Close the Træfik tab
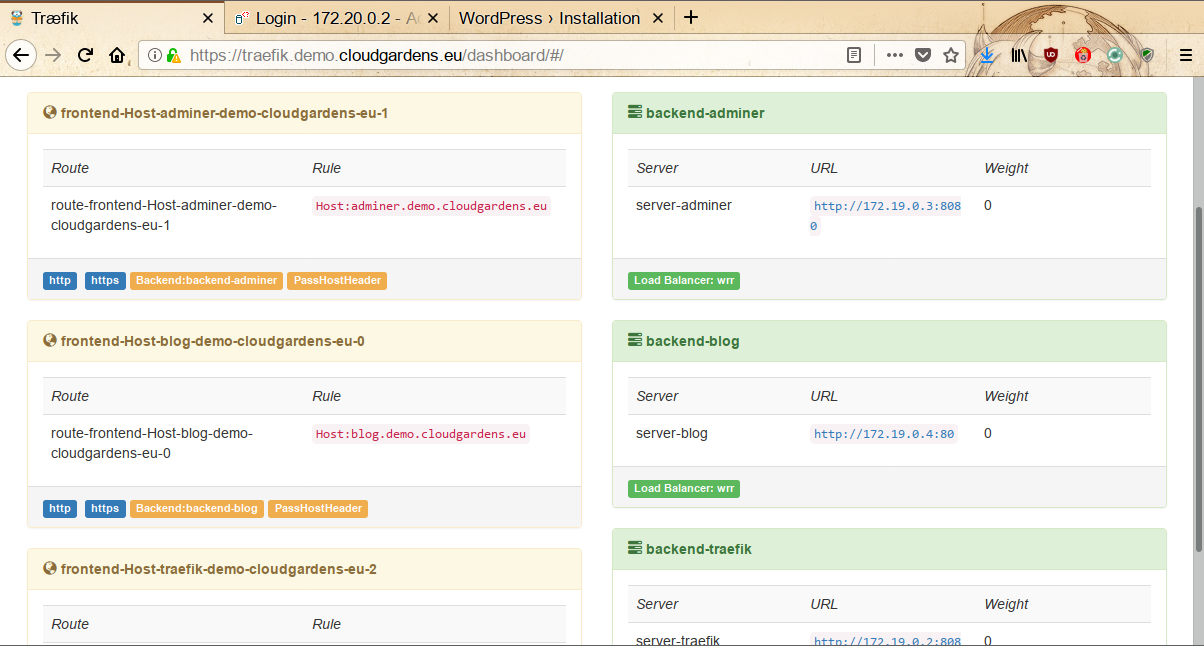Viewport: 1204px width, 646px height. click(x=207, y=18)
